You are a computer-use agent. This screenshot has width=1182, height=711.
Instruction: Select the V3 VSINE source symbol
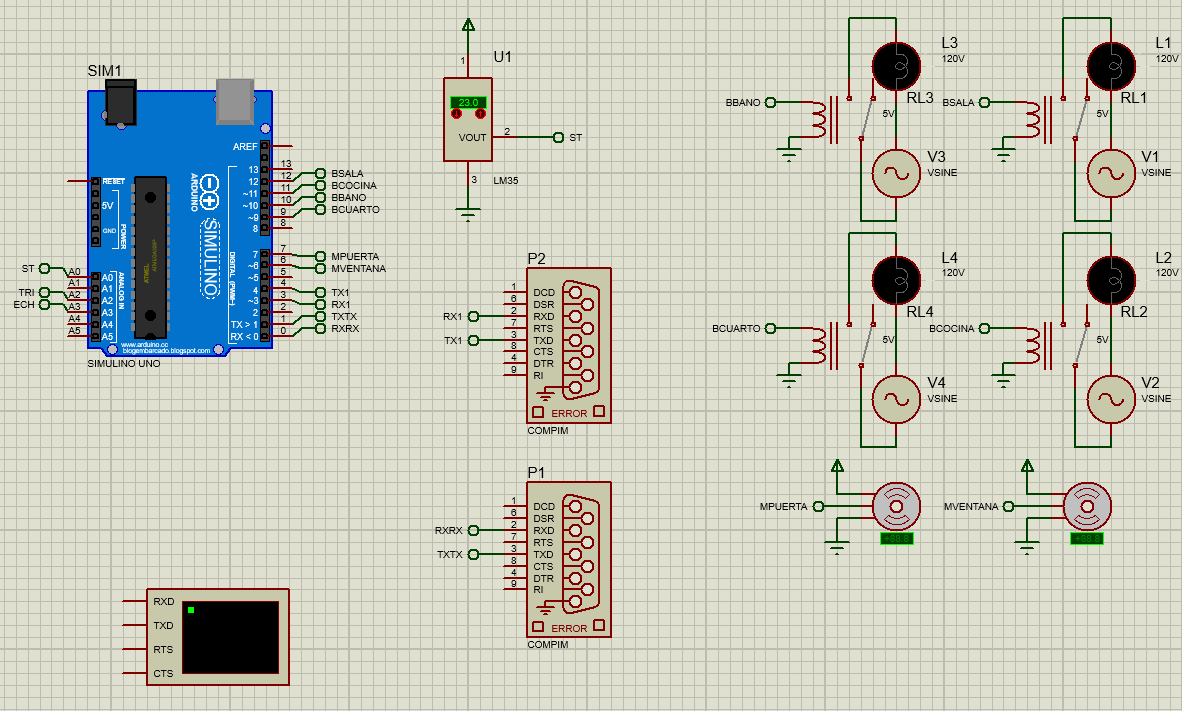point(896,173)
